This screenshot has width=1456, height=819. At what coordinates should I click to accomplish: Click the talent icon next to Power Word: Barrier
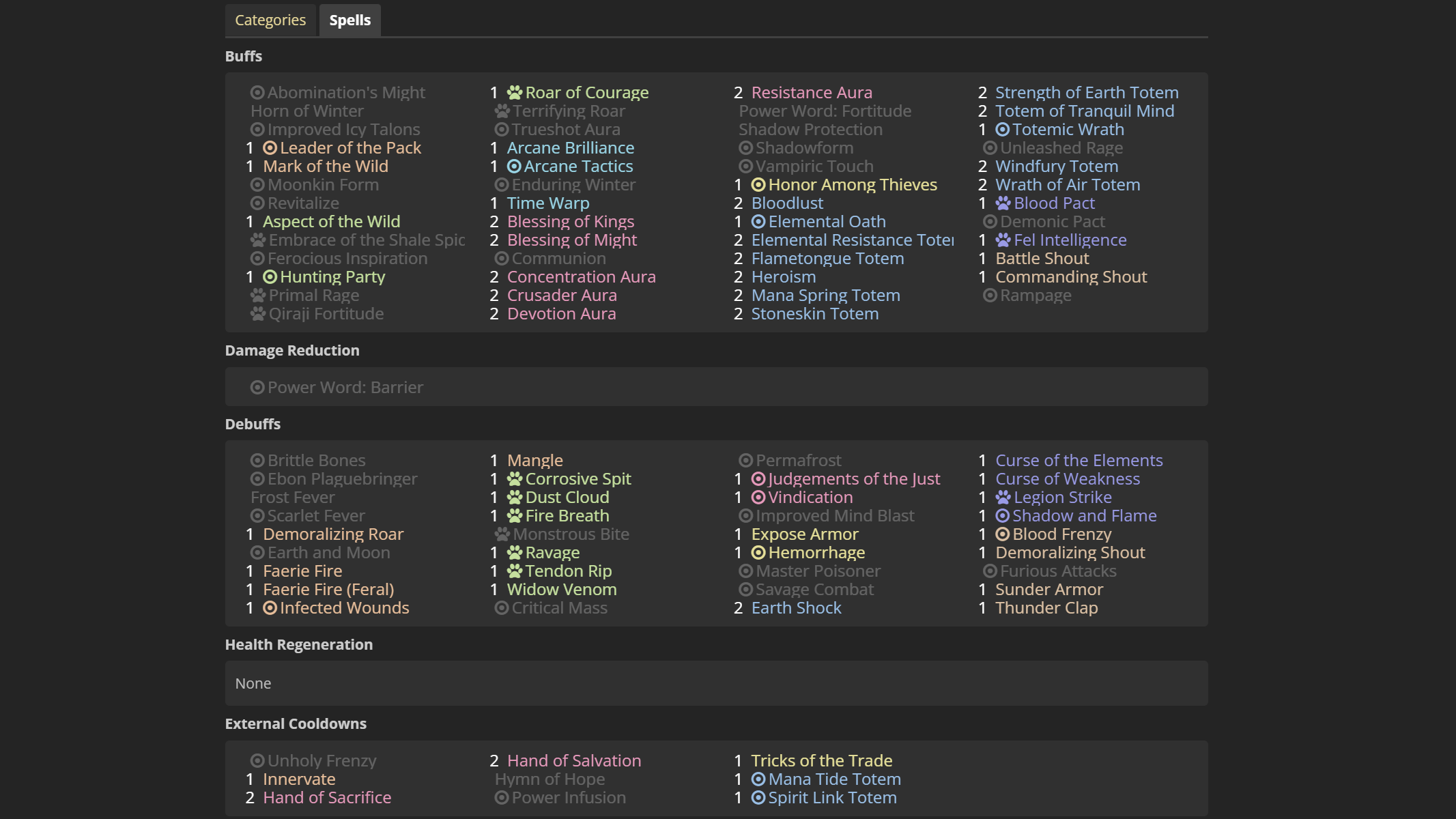257,388
